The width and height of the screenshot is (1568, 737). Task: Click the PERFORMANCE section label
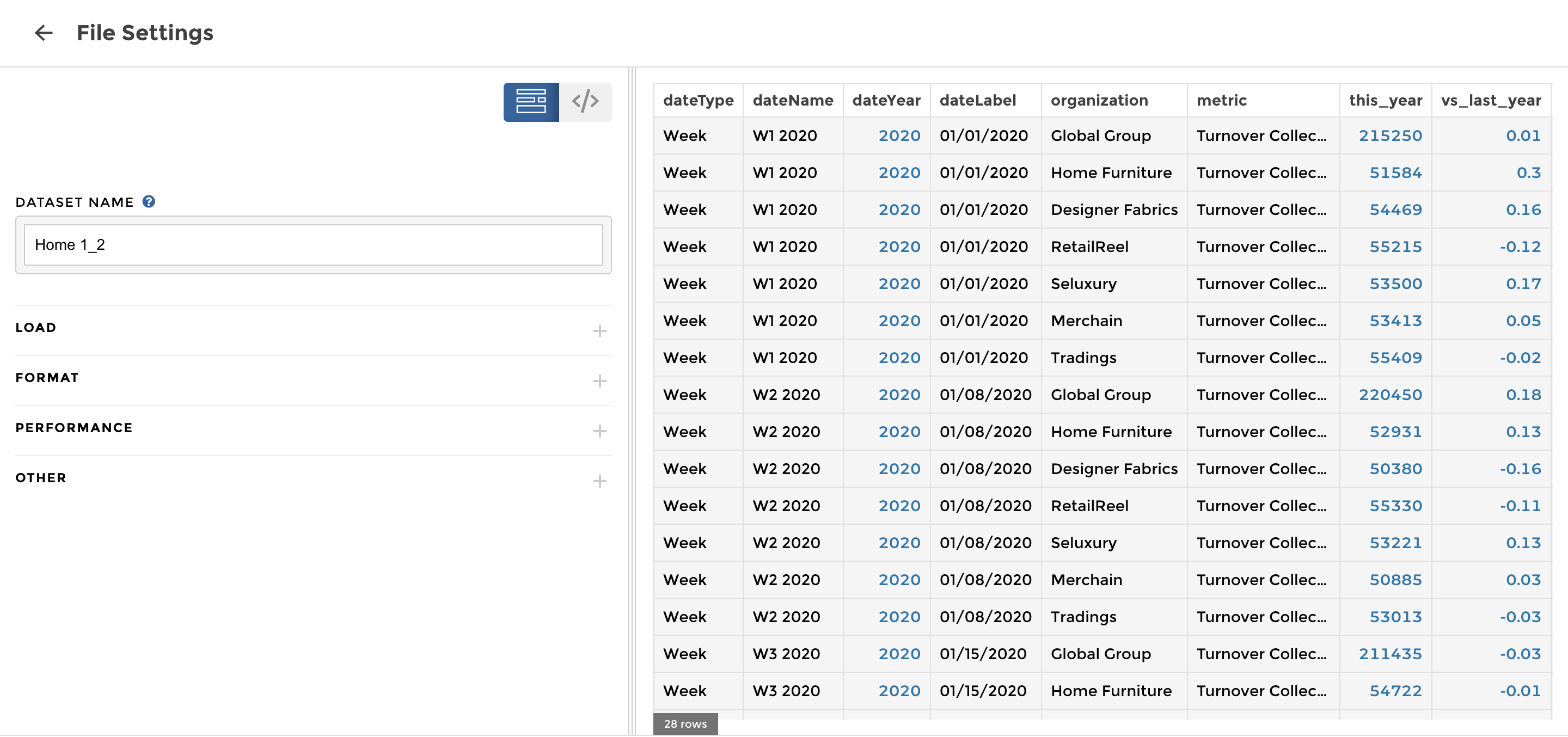73,428
